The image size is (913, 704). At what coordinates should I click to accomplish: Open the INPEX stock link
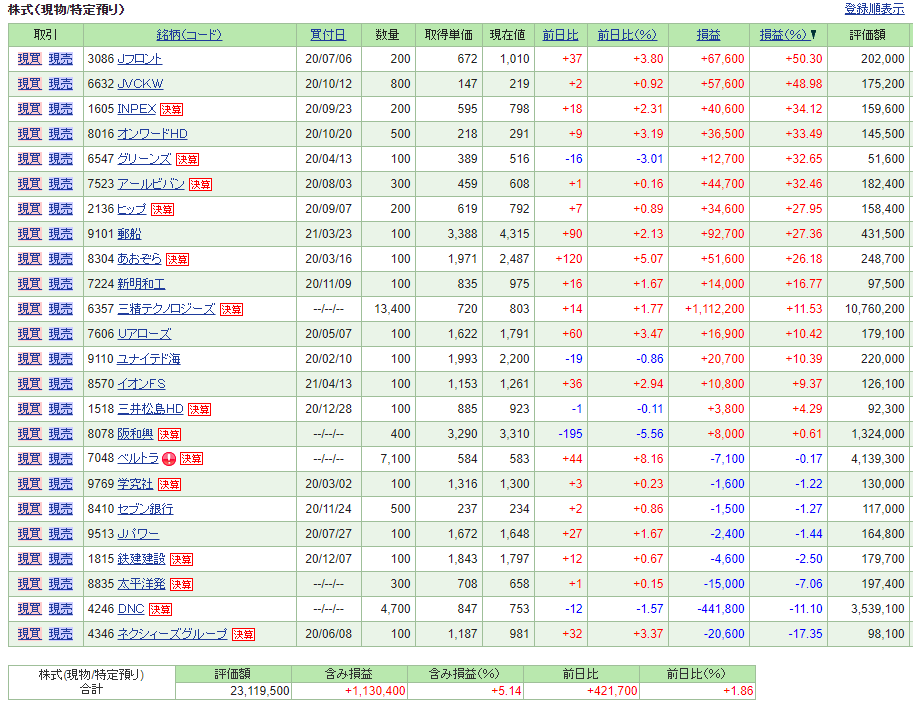click(x=137, y=109)
